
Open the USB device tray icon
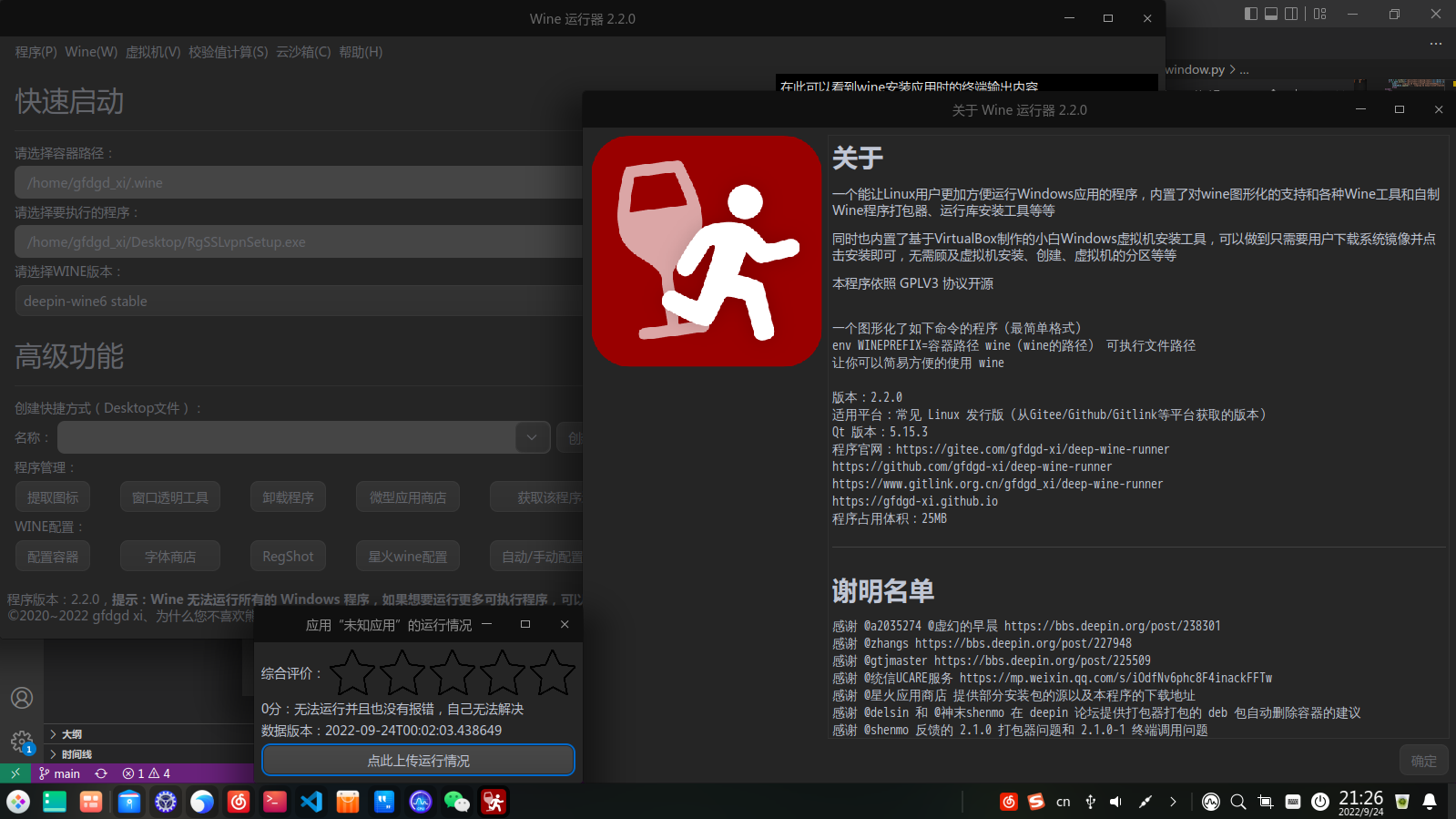(1090, 802)
